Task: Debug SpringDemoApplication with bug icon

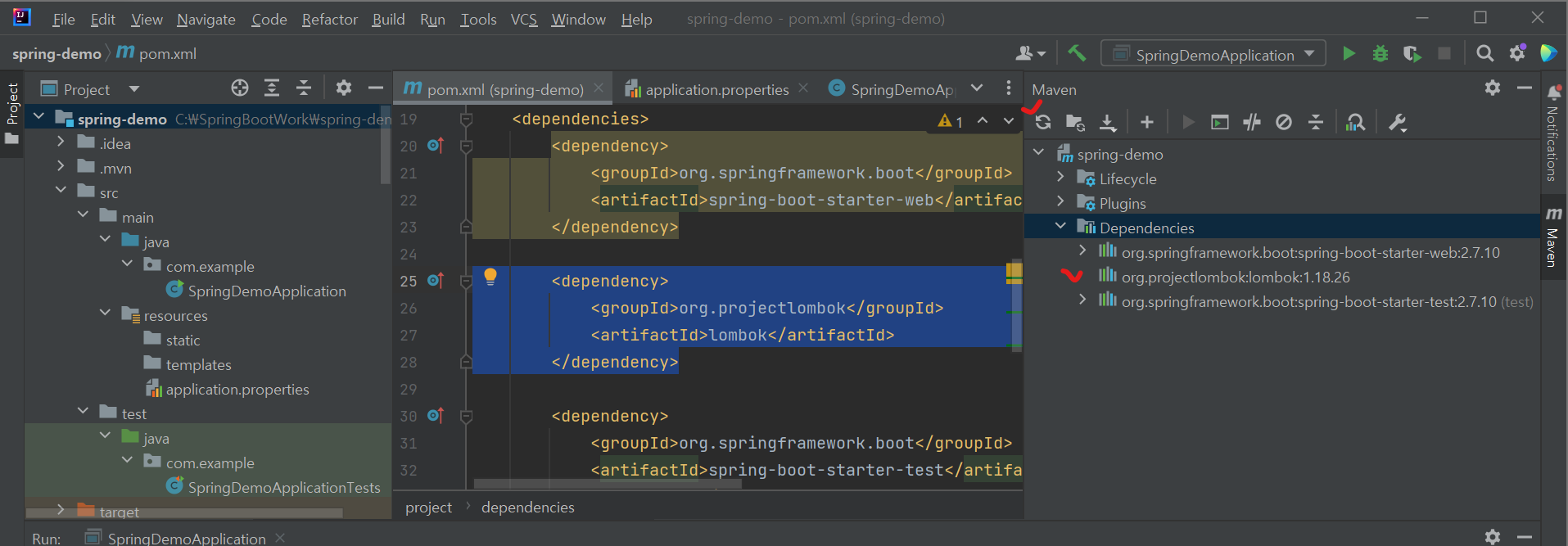Action: click(x=1380, y=53)
